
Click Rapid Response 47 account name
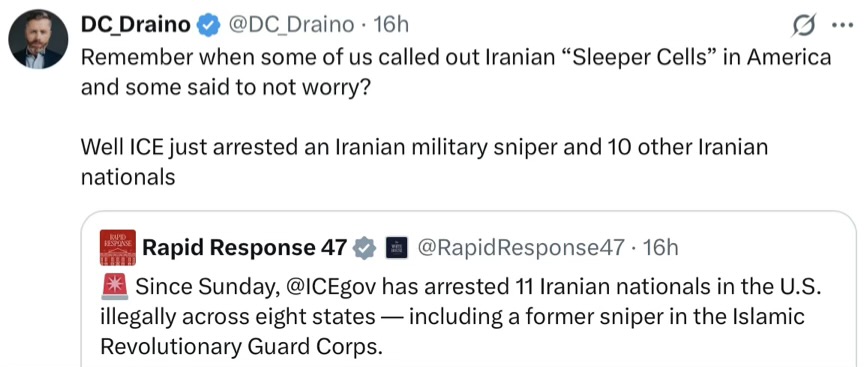tap(245, 248)
